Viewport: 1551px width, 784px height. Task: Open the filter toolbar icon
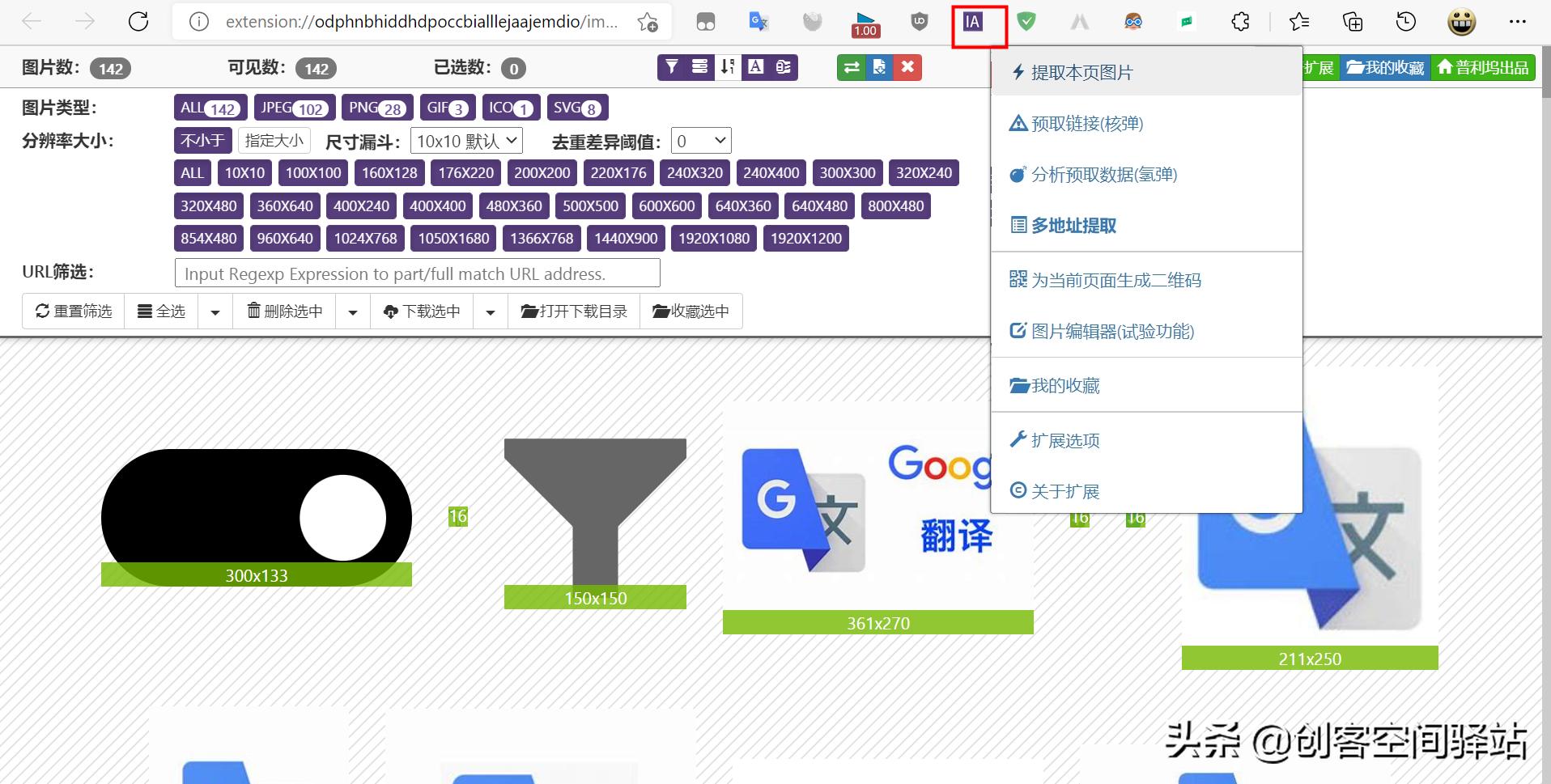tap(672, 67)
